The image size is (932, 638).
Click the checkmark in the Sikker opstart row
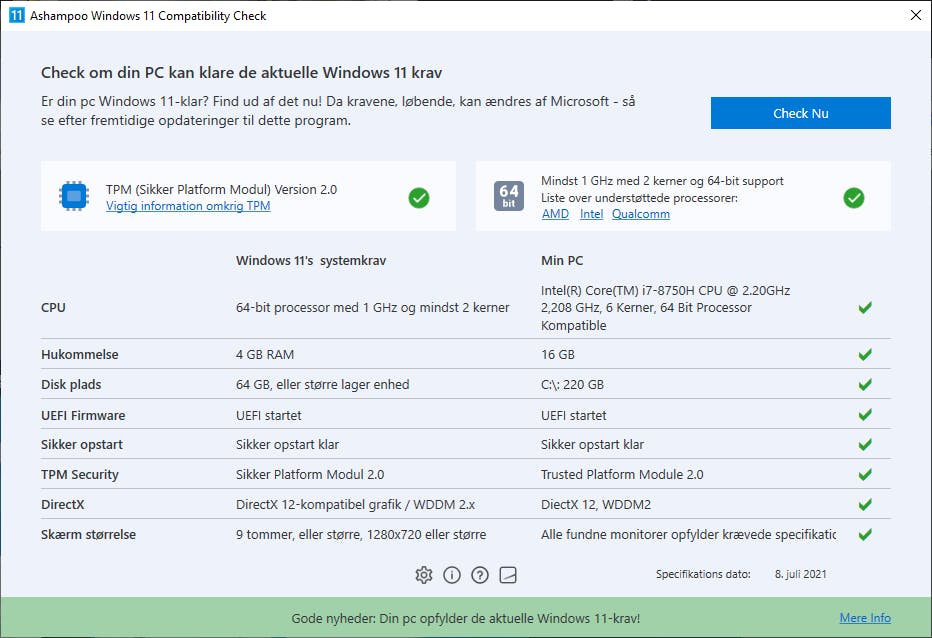(x=865, y=444)
